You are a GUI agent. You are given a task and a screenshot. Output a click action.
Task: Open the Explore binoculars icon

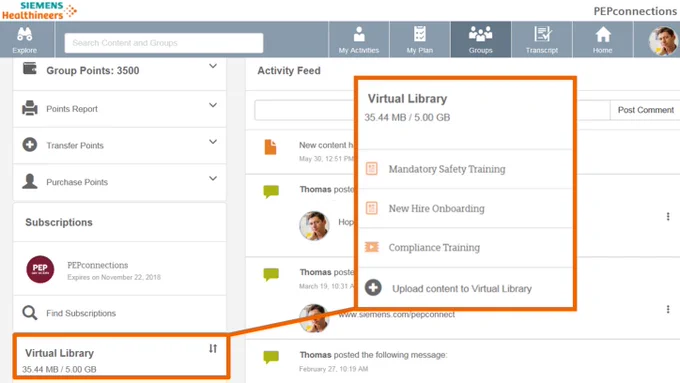25,34
